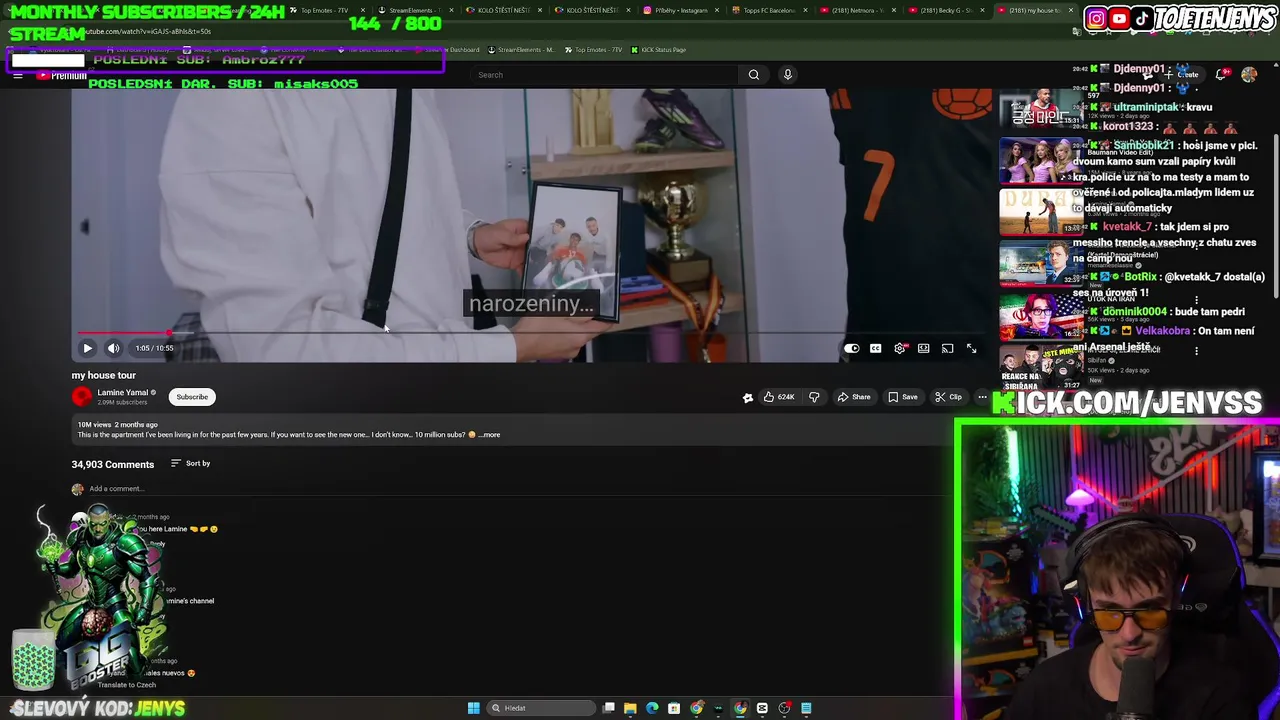Like the video showing 624K likes
This screenshot has height=720, width=1280.
[x=779, y=397]
